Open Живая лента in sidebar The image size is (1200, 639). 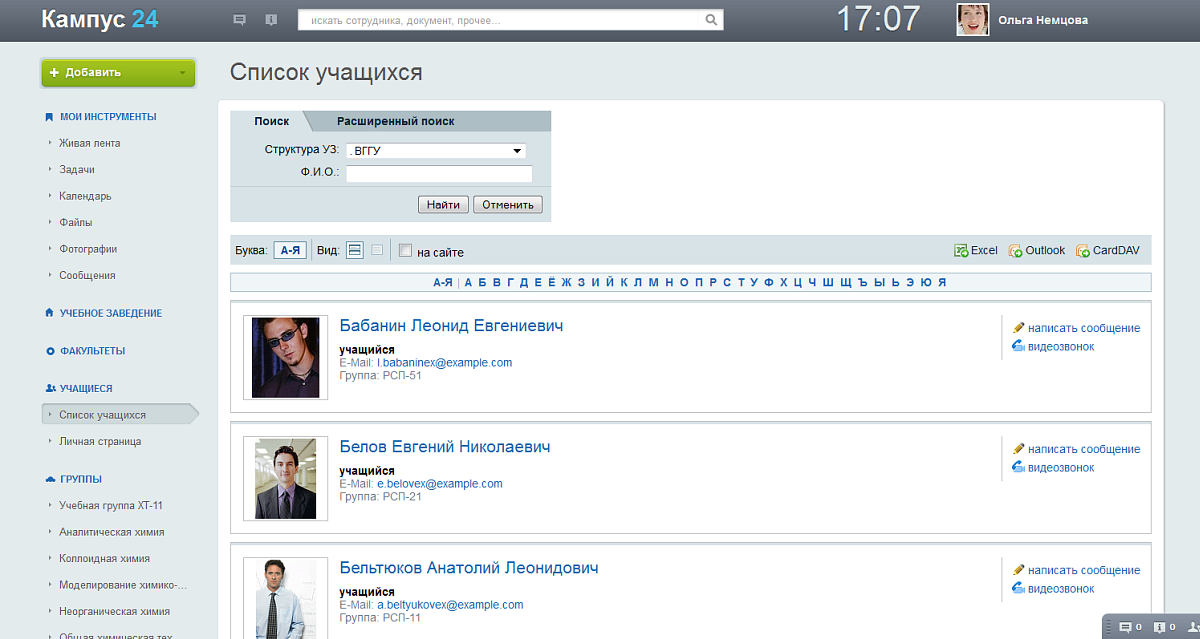pos(89,143)
